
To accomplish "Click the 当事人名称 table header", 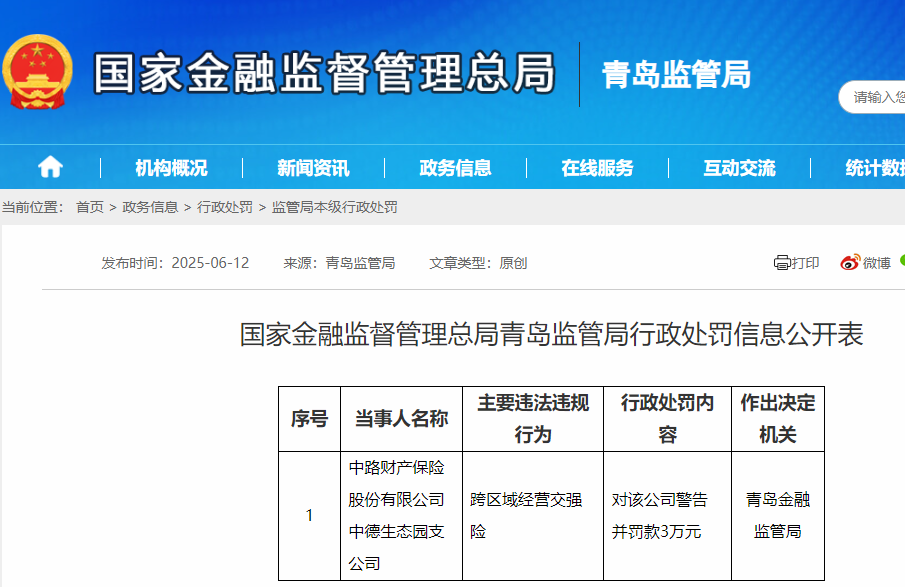I will coord(402,419).
